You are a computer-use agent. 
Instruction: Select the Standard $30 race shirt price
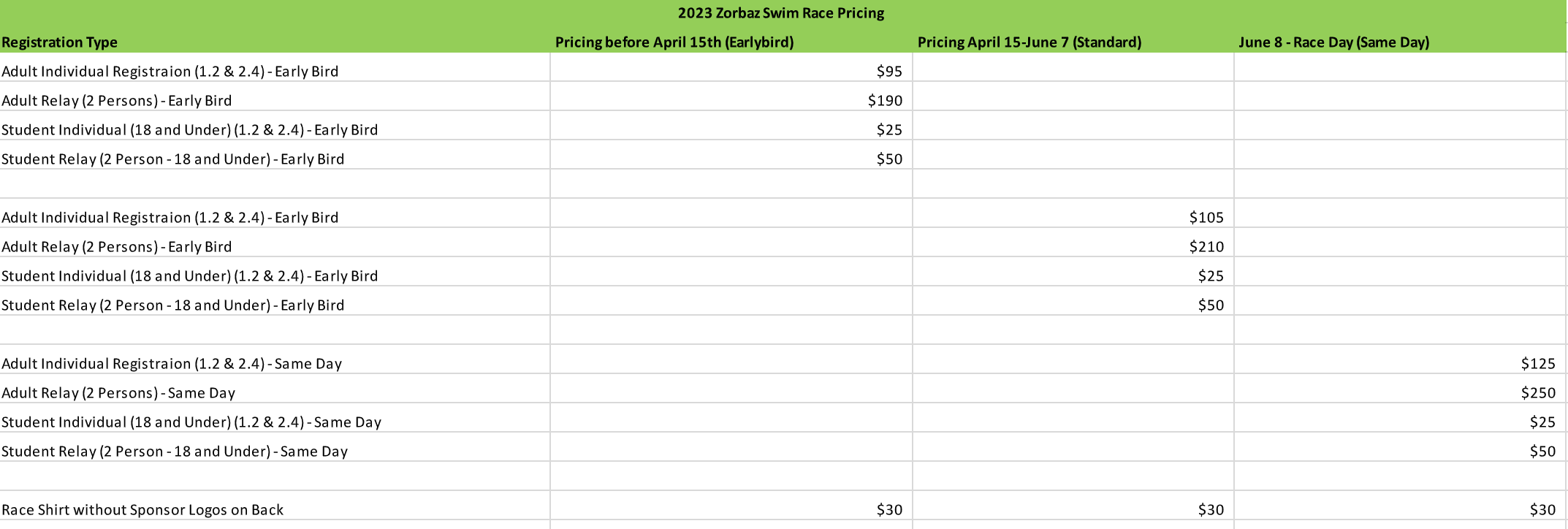click(x=1211, y=510)
